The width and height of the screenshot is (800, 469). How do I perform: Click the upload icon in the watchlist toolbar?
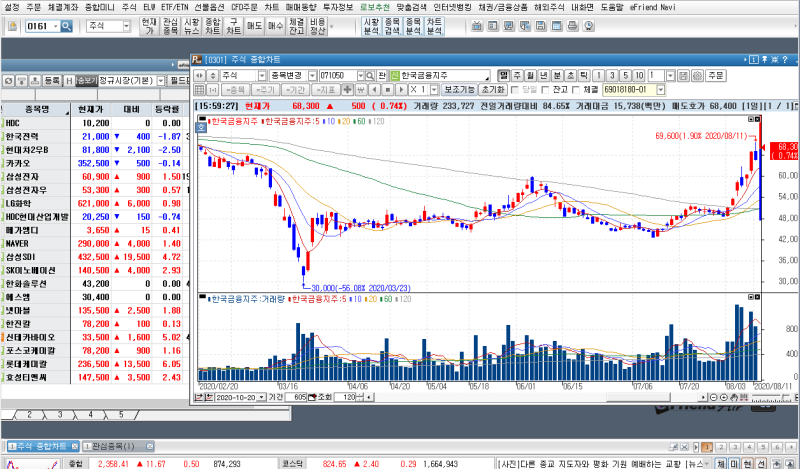click(35, 81)
